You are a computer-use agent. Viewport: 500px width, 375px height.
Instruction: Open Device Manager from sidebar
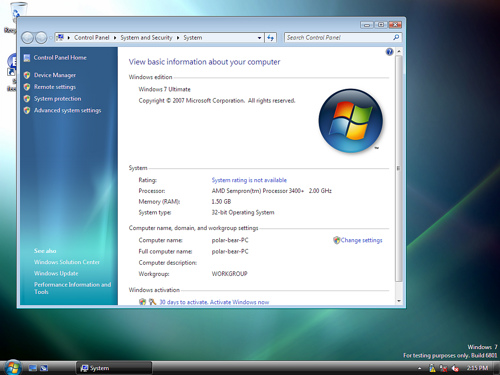(x=55, y=75)
